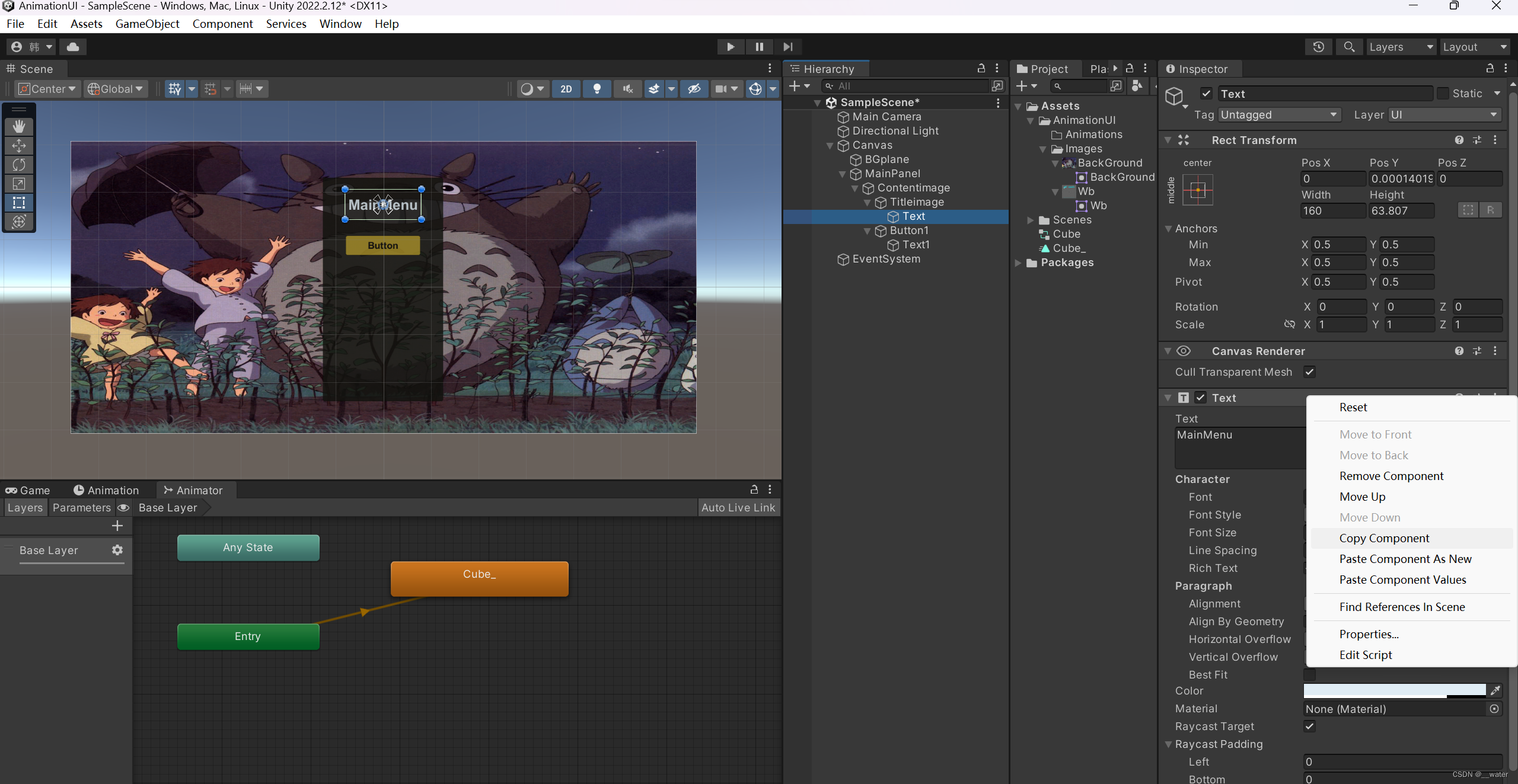Click the Cube_ state node
Image resolution: width=1518 pixels, height=784 pixels.
click(x=479, y=578)
